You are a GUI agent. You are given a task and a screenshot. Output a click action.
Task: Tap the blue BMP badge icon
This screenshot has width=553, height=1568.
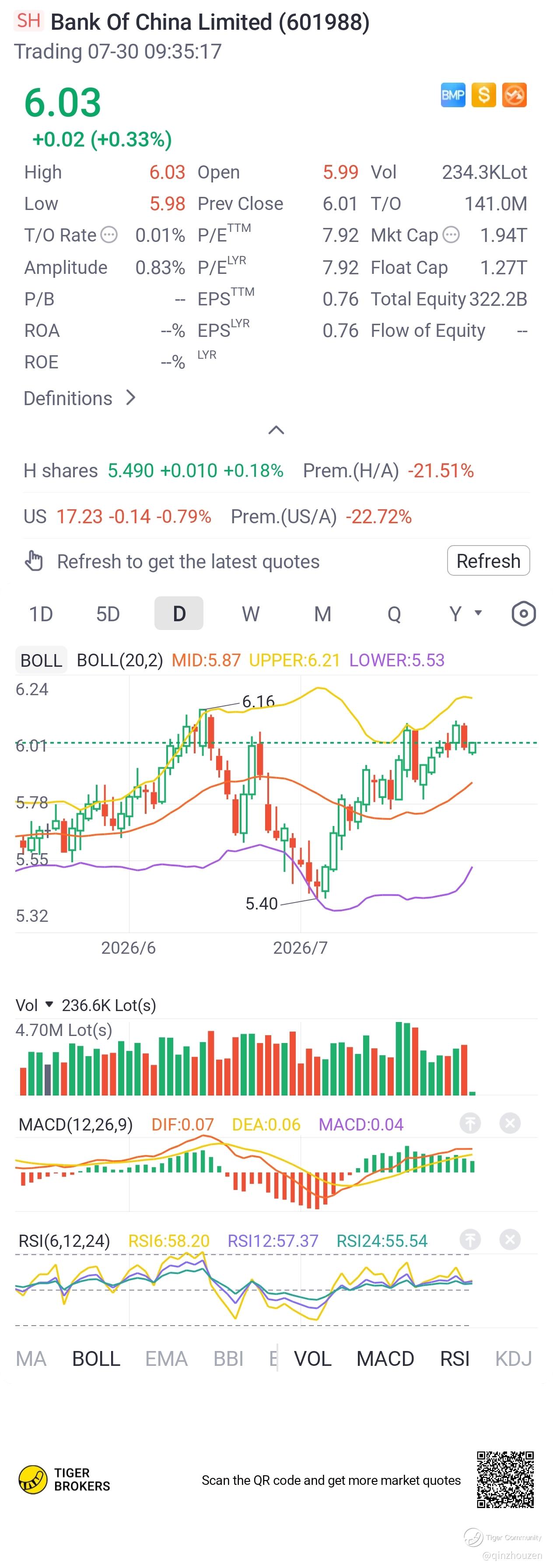452,95
